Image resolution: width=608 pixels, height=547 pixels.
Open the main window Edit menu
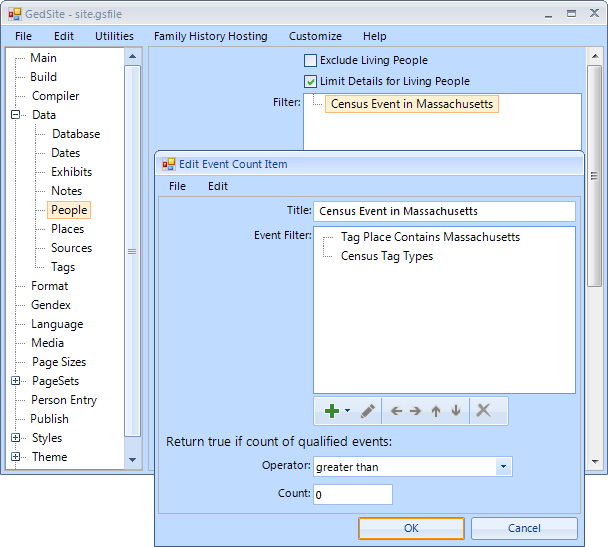click(x=64, y=36)
